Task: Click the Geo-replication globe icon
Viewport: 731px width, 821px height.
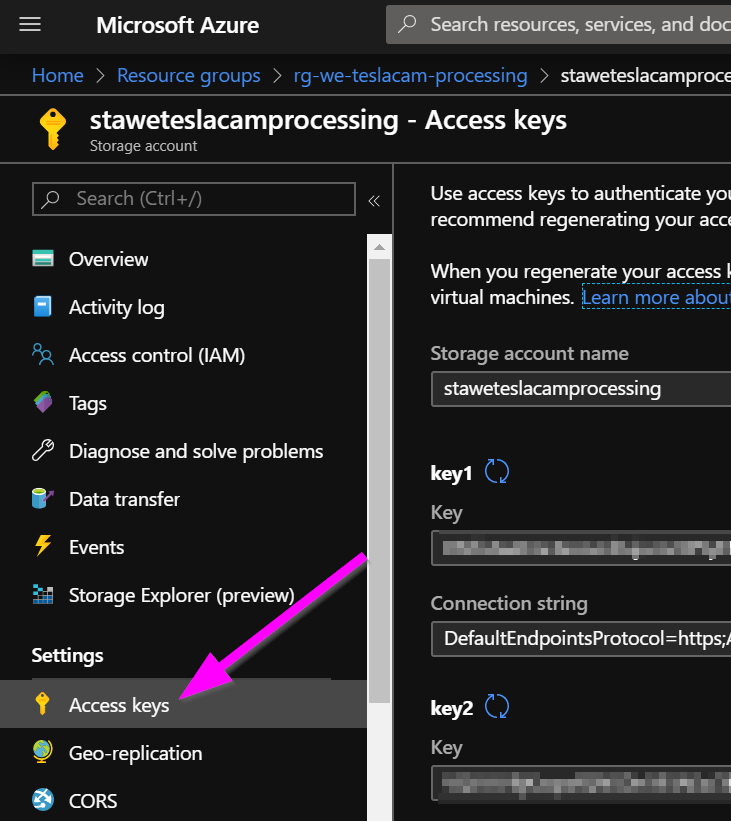Action: pos(43,751)
